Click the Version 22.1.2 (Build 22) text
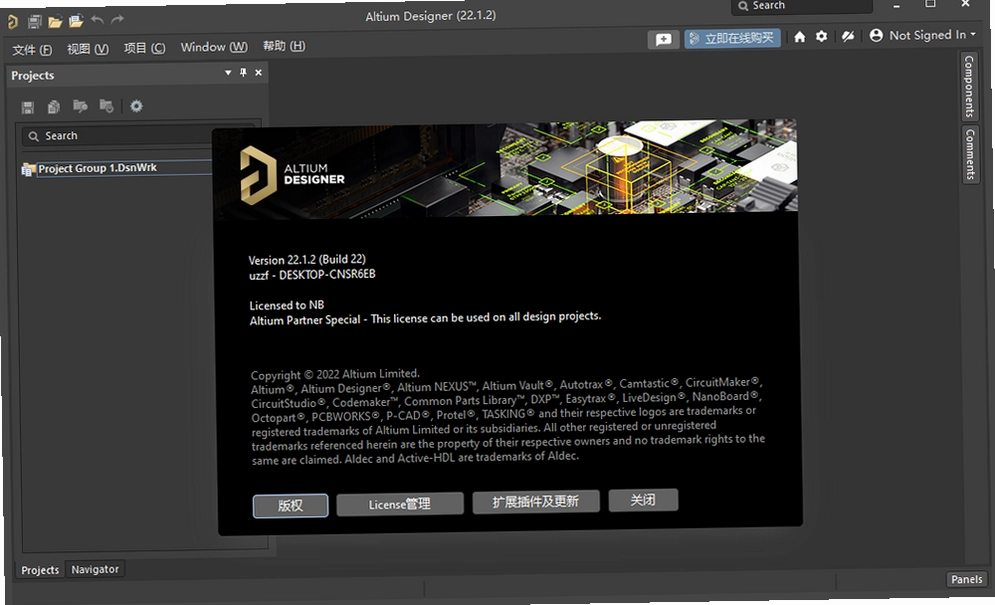Screen dimensions: 995x605 click(x=307, y=260)
